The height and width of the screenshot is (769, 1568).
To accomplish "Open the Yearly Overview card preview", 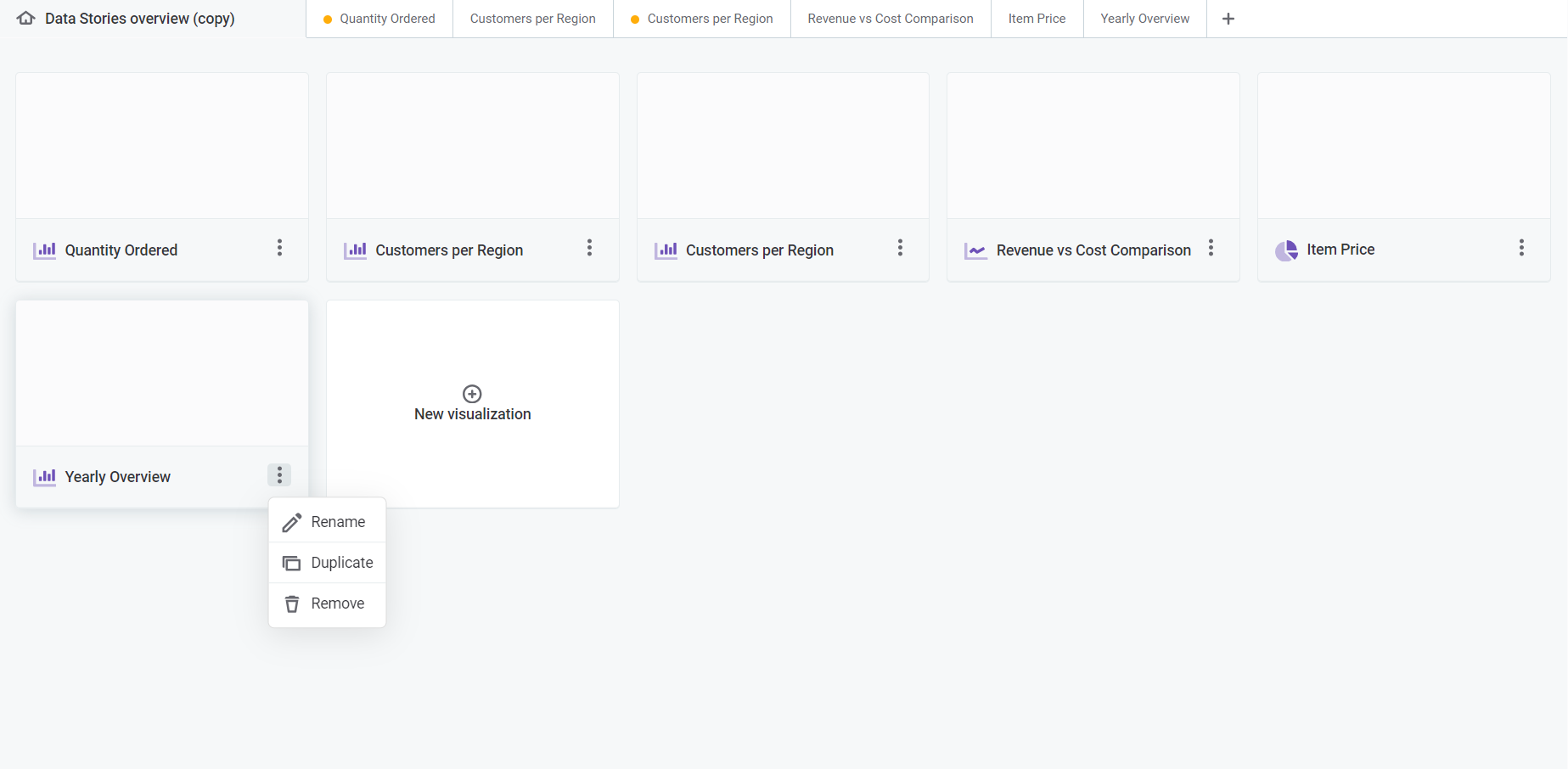I will point(161,373).
